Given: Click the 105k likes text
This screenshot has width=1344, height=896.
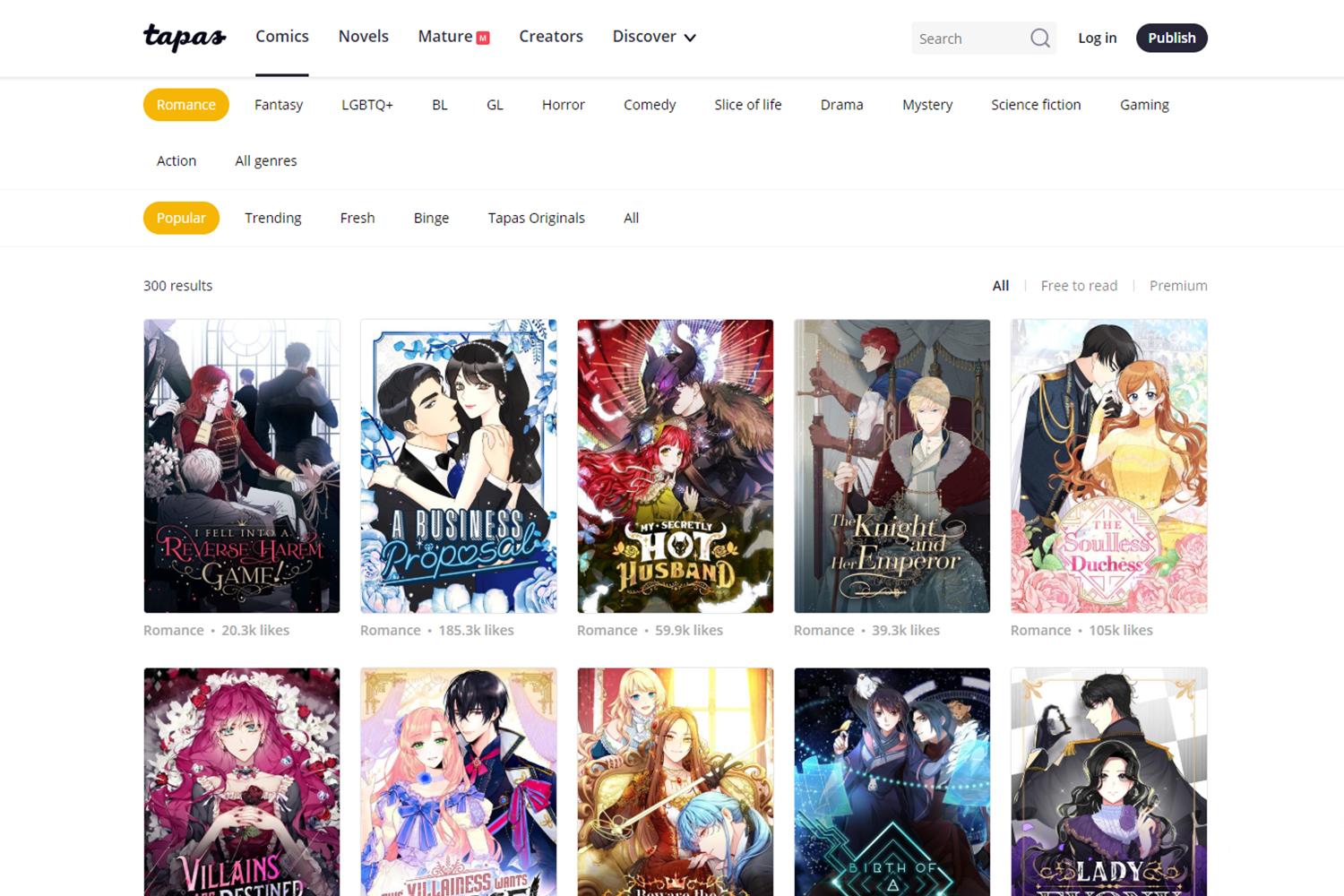Looking at the screenshot, I should pos(1121,631).
